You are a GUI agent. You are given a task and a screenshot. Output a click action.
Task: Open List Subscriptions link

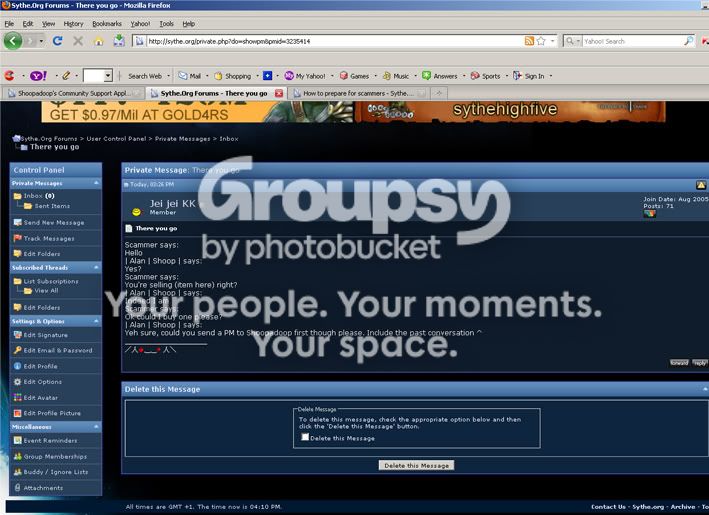(x=51, y=281)
